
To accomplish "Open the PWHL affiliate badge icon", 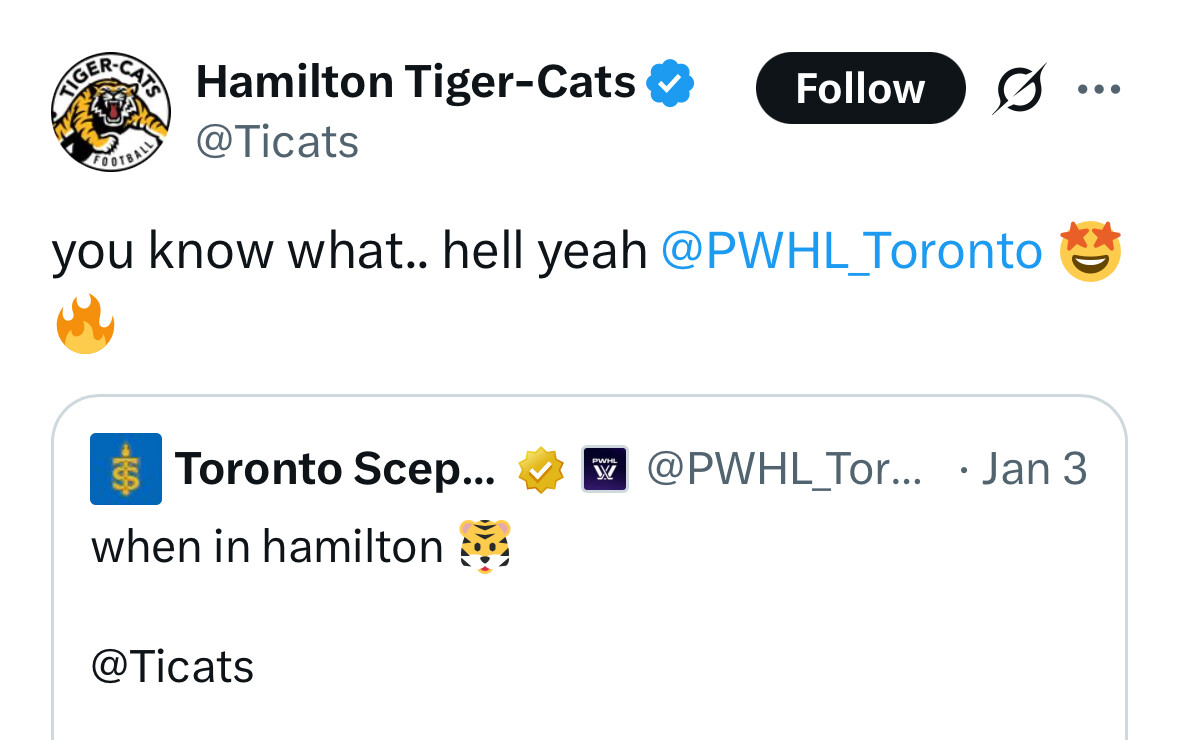I will 605,469.
